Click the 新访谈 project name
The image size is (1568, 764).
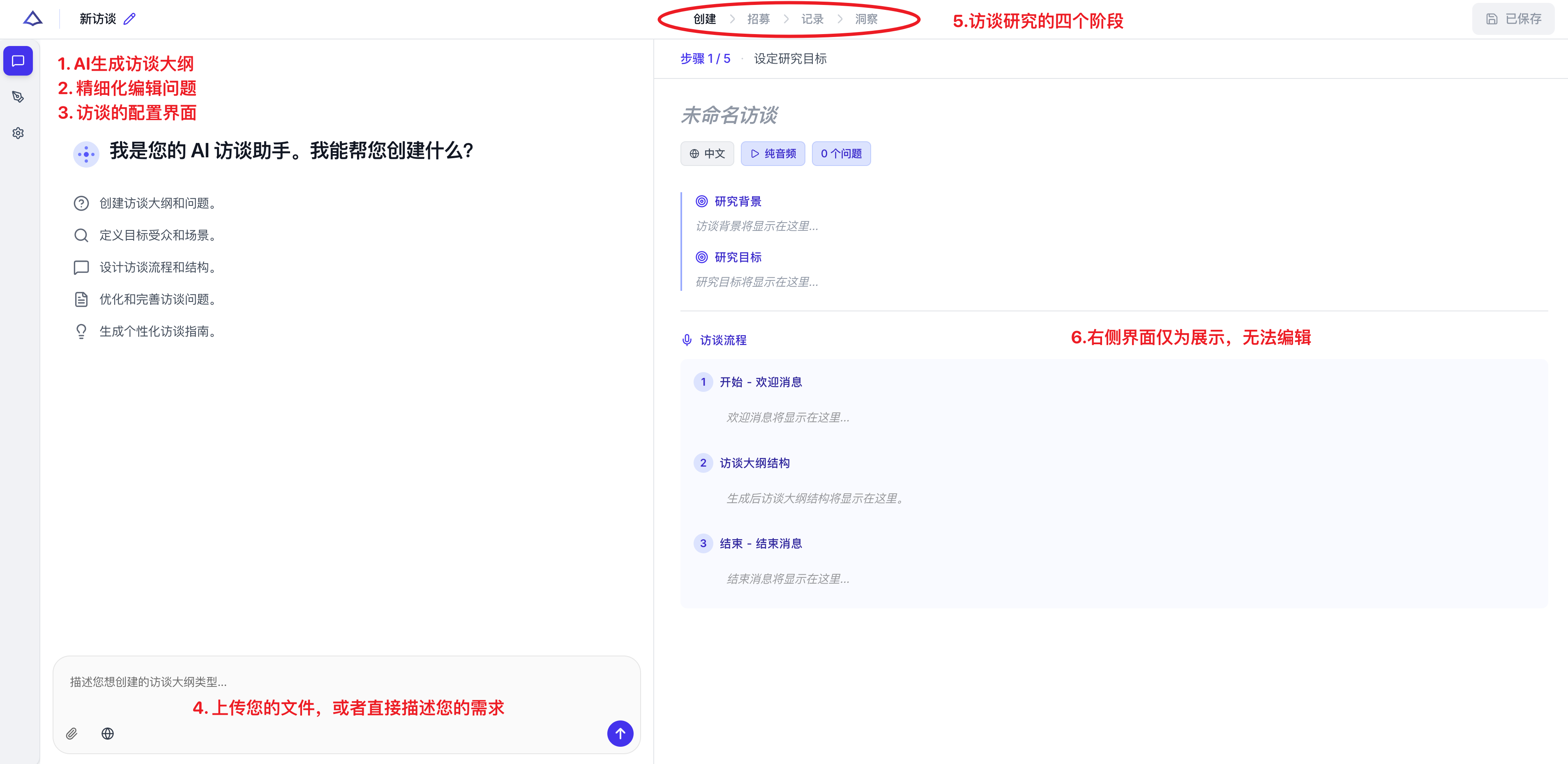(97, 19)
